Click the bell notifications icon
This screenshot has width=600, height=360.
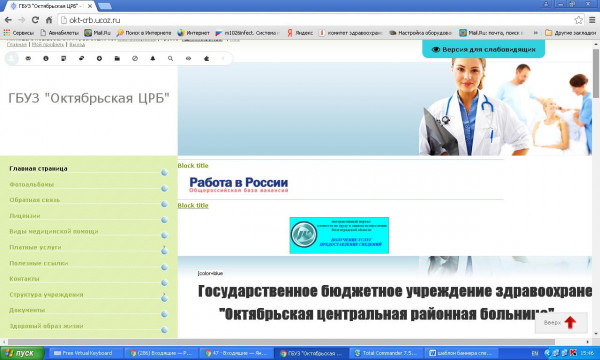153,59
